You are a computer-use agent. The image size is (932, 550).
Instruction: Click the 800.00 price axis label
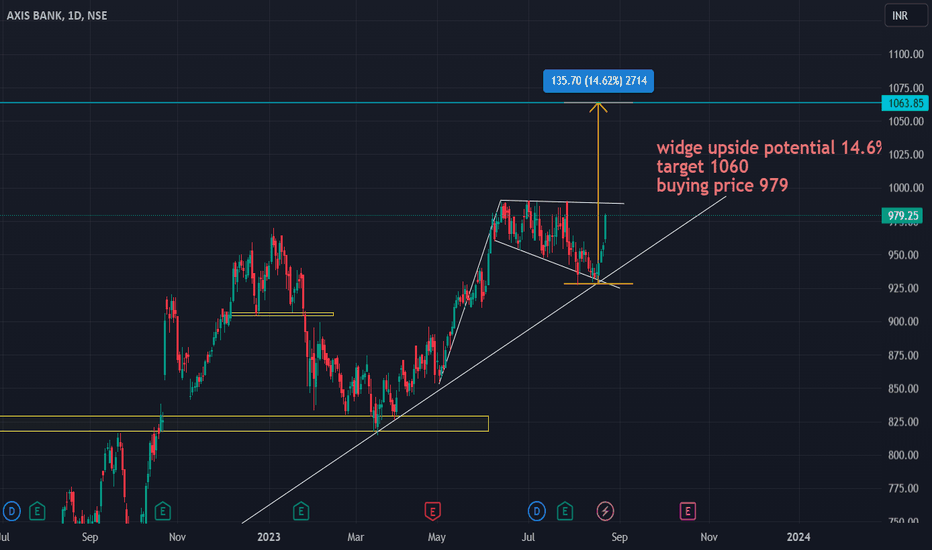click(x=903, y=455)
